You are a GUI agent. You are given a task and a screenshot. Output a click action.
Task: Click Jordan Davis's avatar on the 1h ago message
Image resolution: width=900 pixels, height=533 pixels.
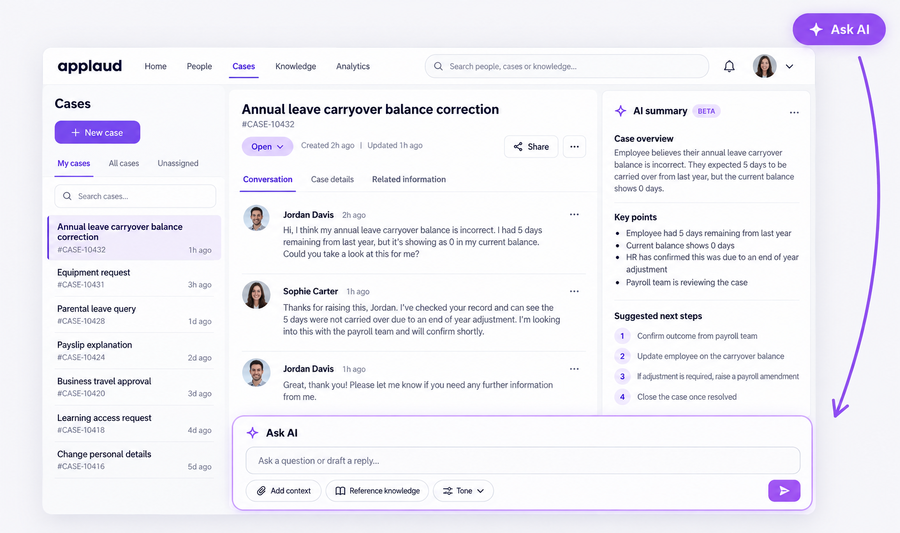coord(256,372)
